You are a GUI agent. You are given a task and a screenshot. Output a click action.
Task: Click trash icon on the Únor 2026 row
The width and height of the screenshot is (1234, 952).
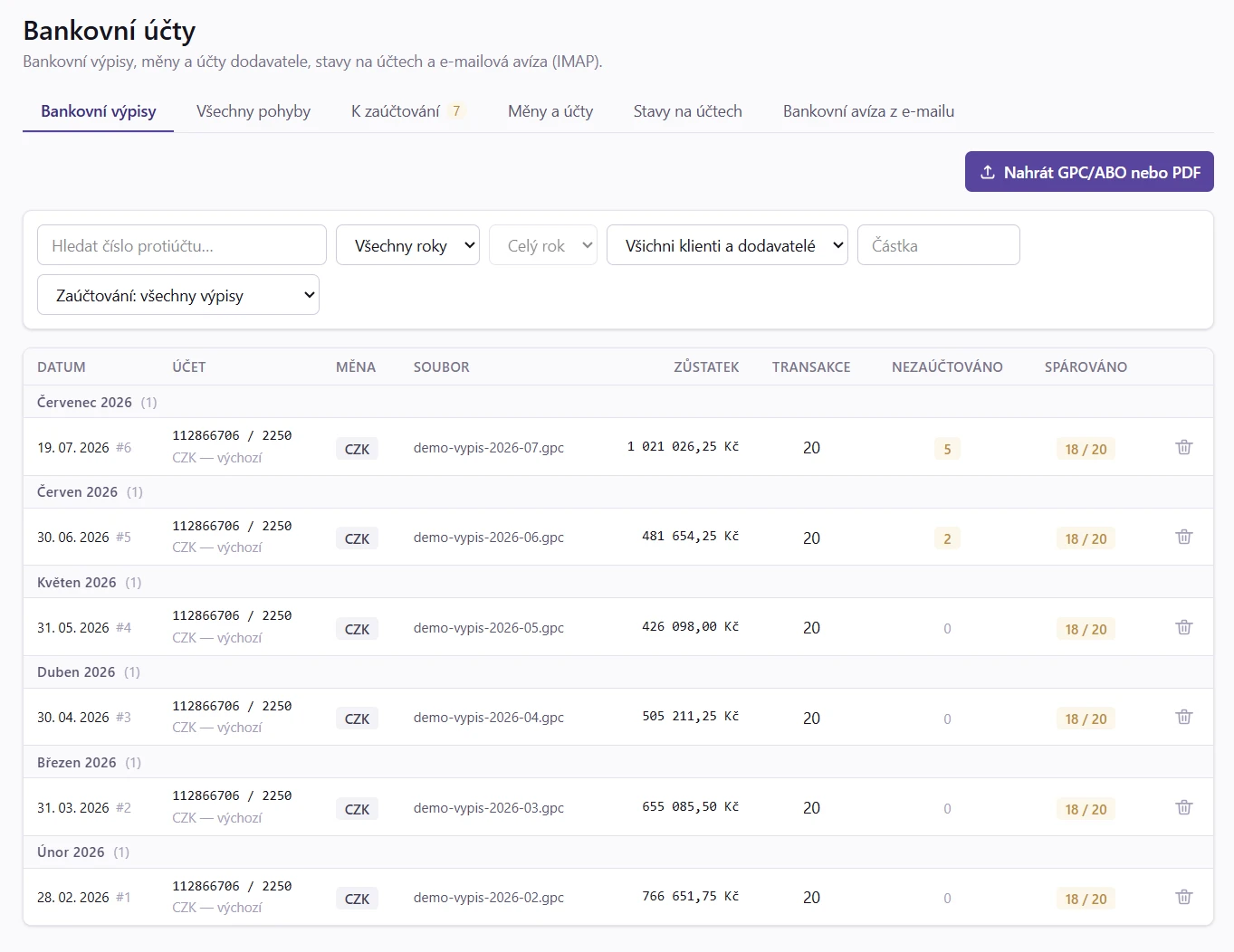(x=1183, y=897)
